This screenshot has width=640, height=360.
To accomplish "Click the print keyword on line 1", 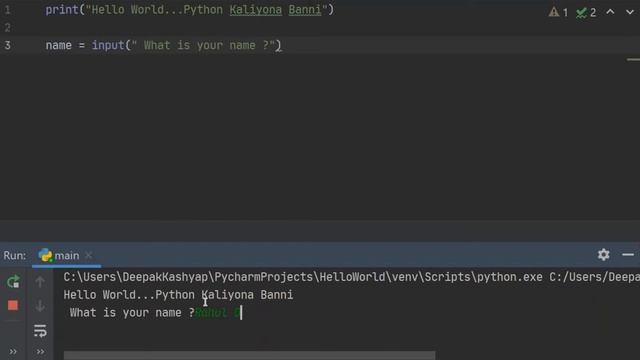I will click(x=62, y=10).
